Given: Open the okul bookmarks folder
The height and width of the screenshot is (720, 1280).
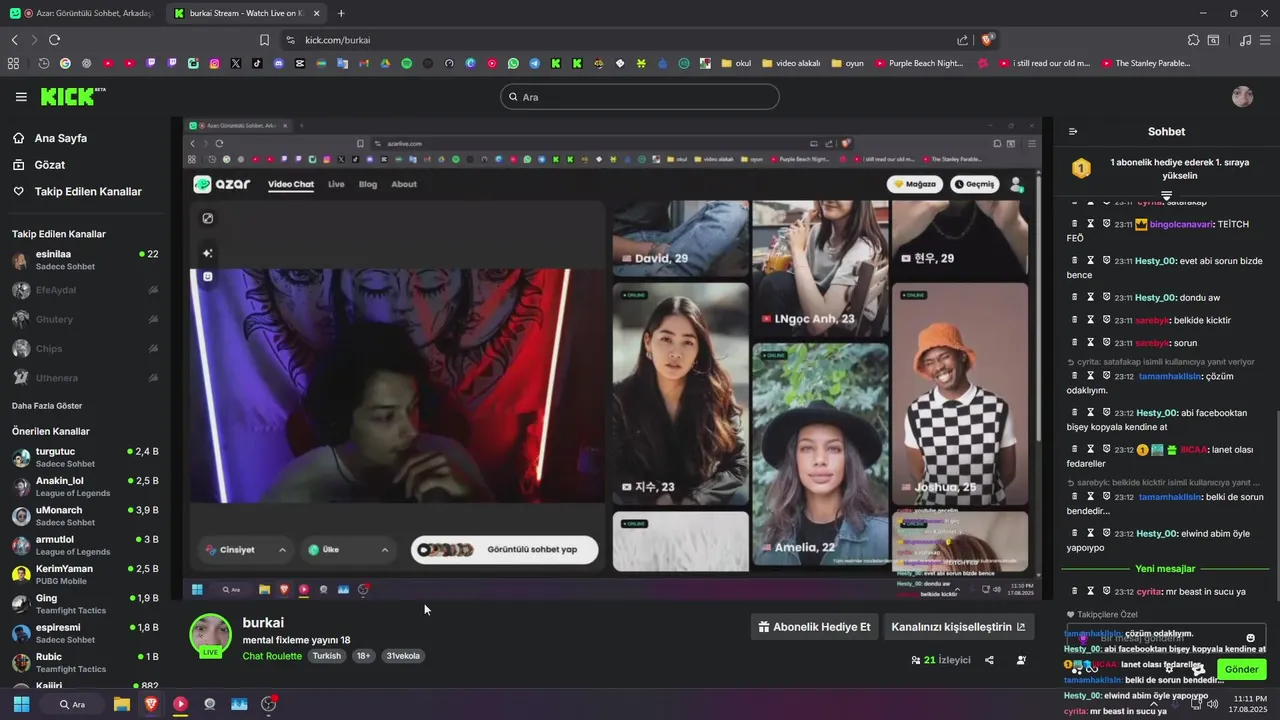Looking at the screenshot, I should tap(735, 63).
